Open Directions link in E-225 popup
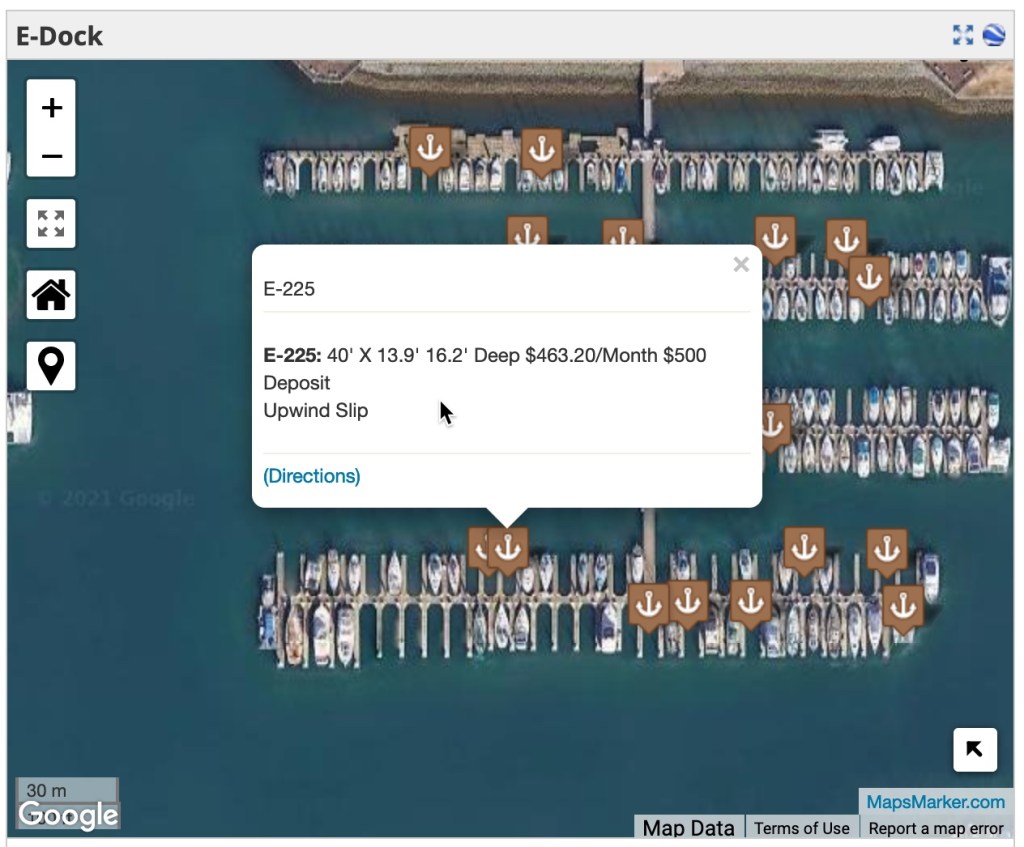Image resolution: width=1024 pixels, height=847 pixels. tap(312, 476)
